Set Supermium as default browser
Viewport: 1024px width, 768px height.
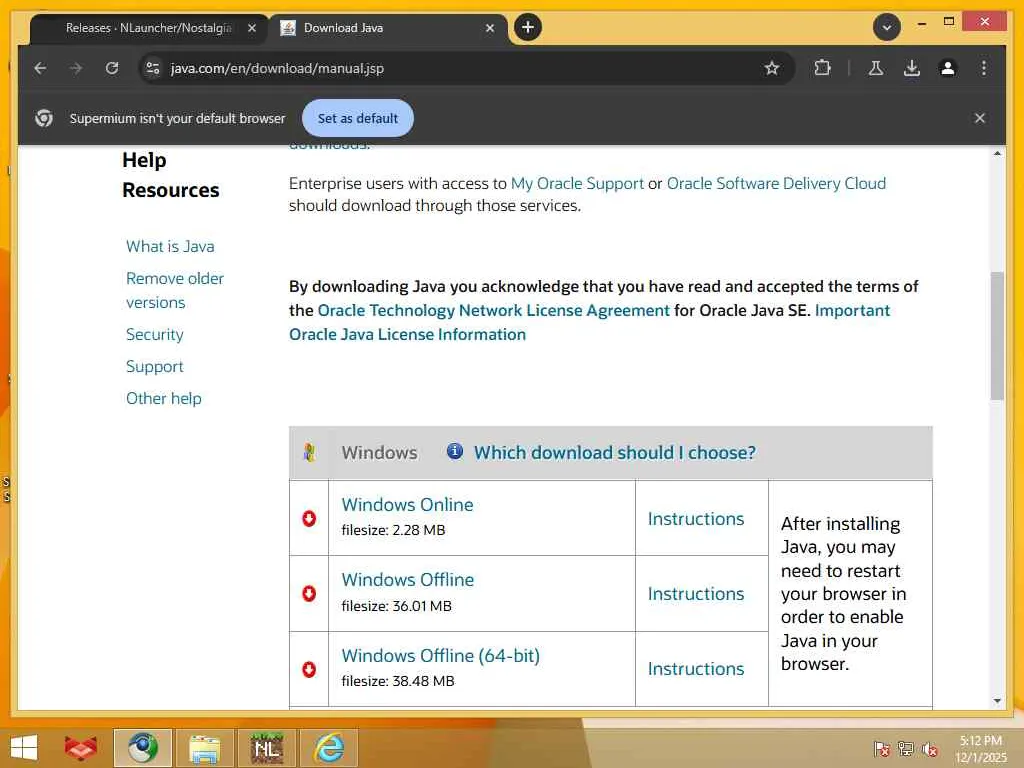[358, 118]
